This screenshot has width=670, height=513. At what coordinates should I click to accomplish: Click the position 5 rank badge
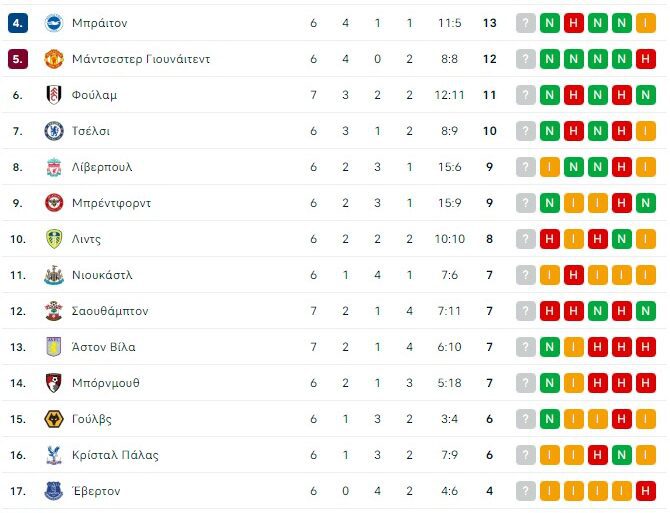[17, 59]
